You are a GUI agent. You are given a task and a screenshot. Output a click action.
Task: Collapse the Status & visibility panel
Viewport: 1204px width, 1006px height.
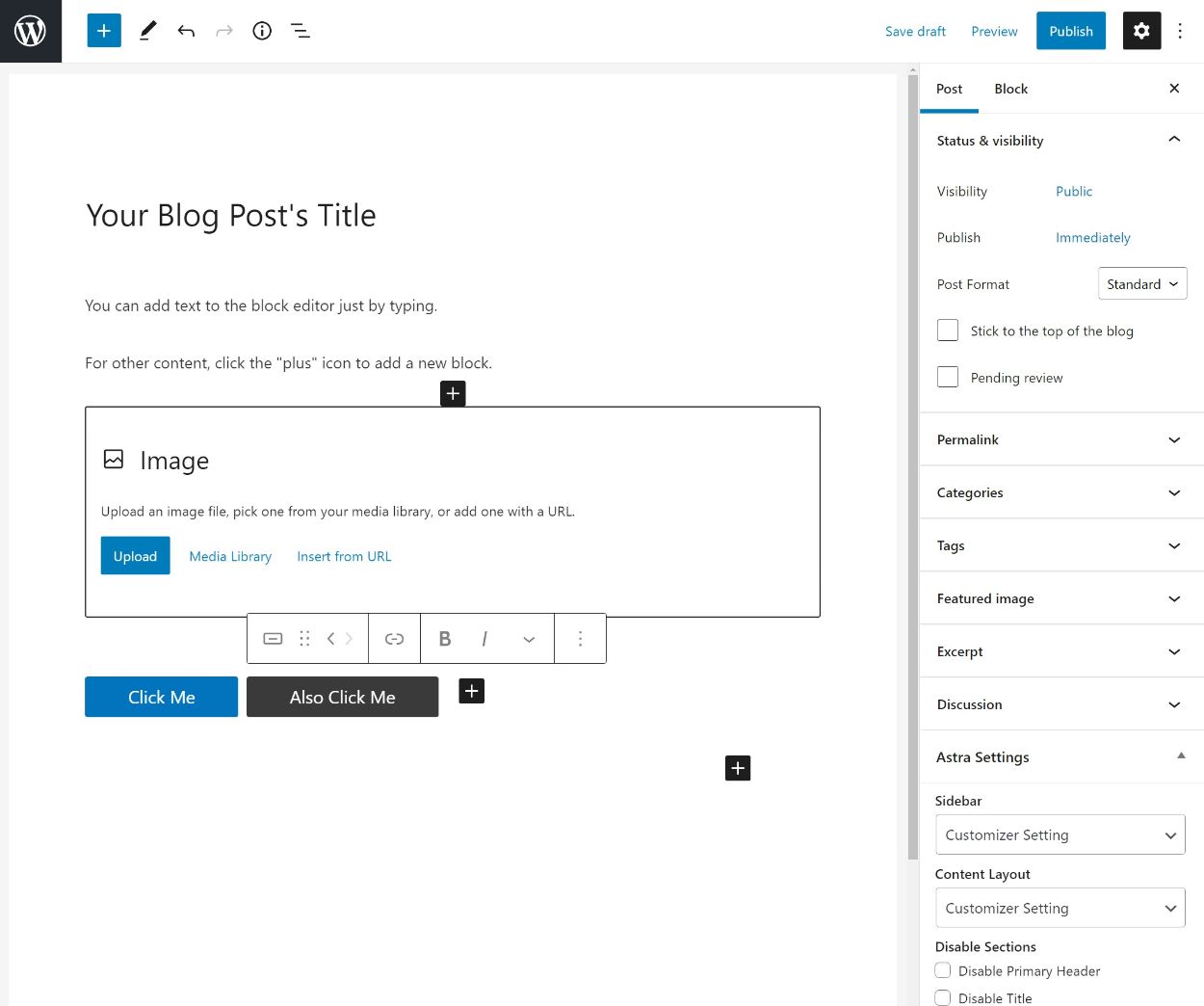[1061, 140]
